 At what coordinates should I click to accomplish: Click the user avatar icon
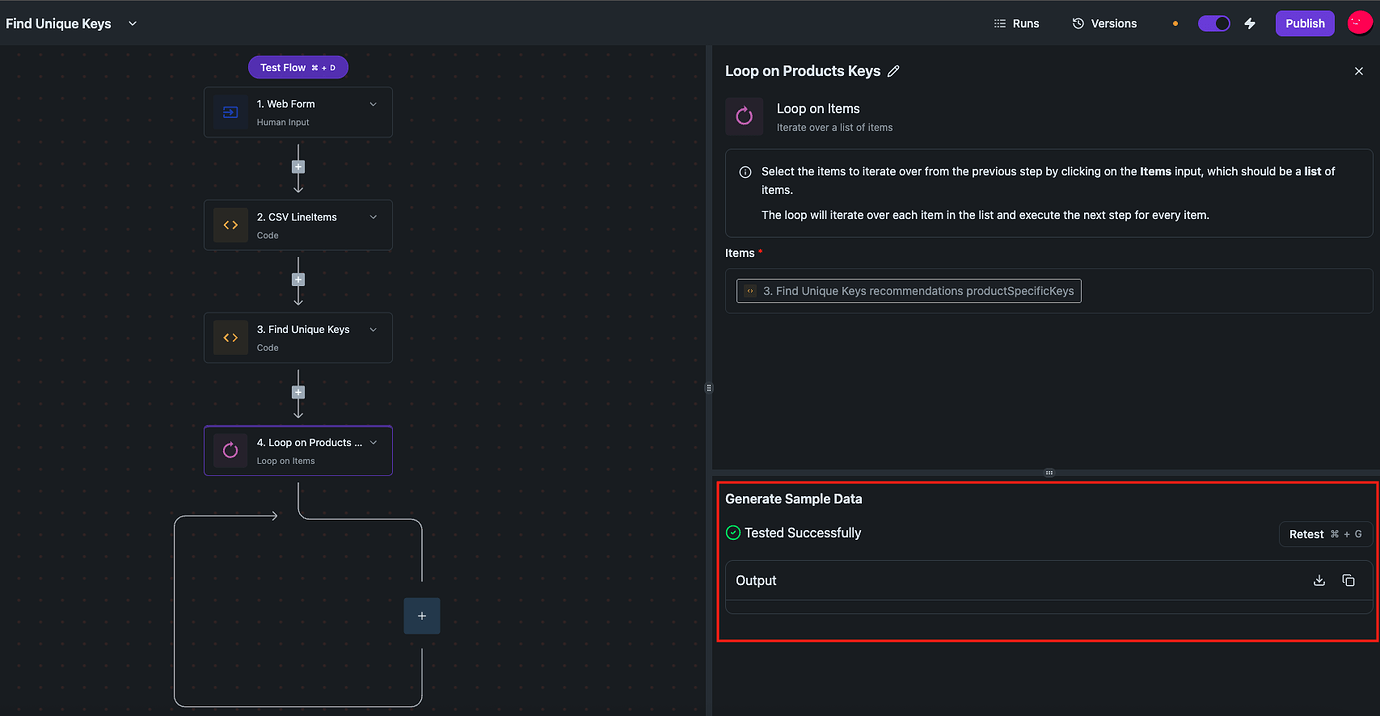(x=1359, y=23)
